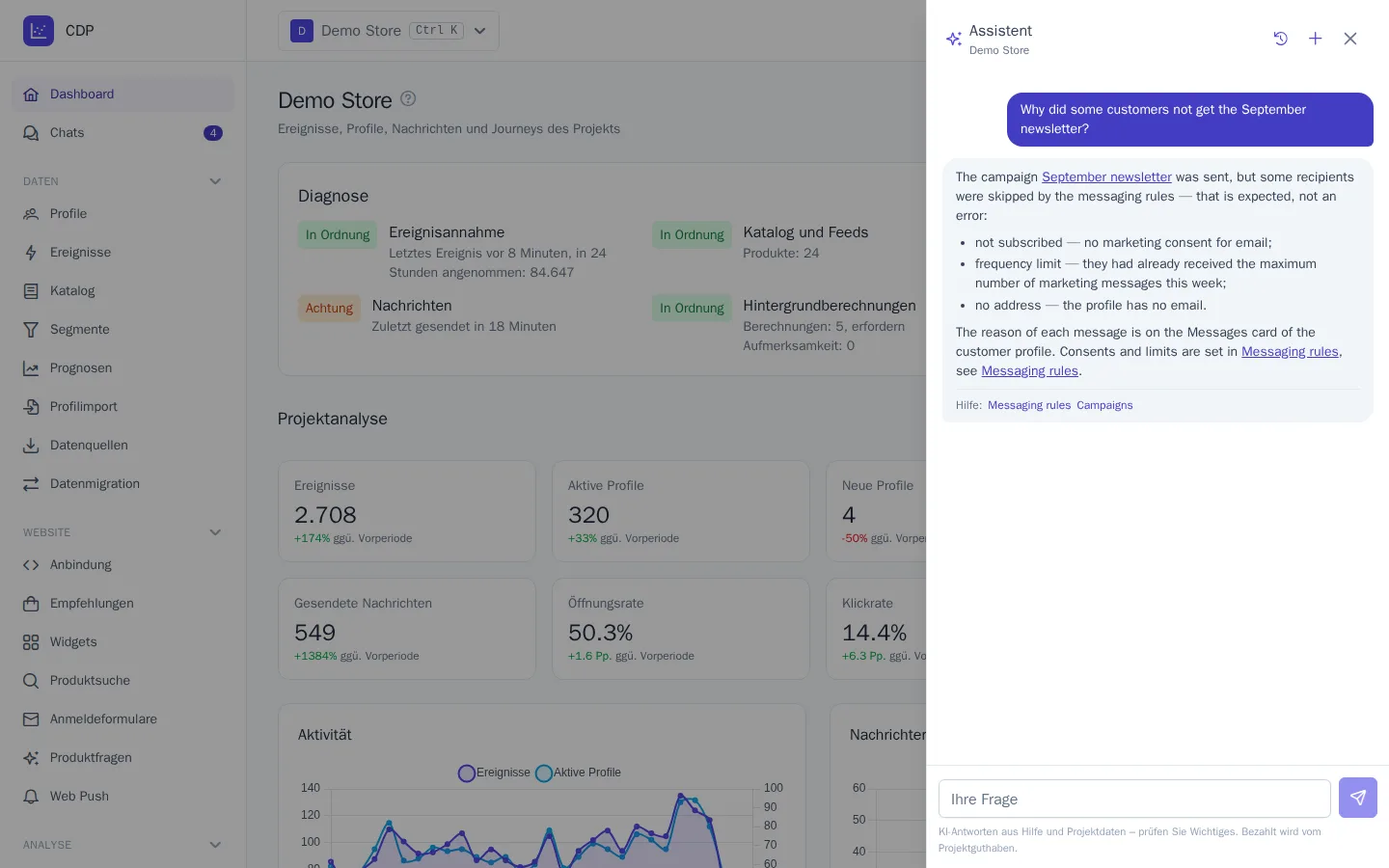The image size is (1389, 868).
Task: Click the Demo Store help question icon
Action: pyautogui.click(x=408, y=98)
